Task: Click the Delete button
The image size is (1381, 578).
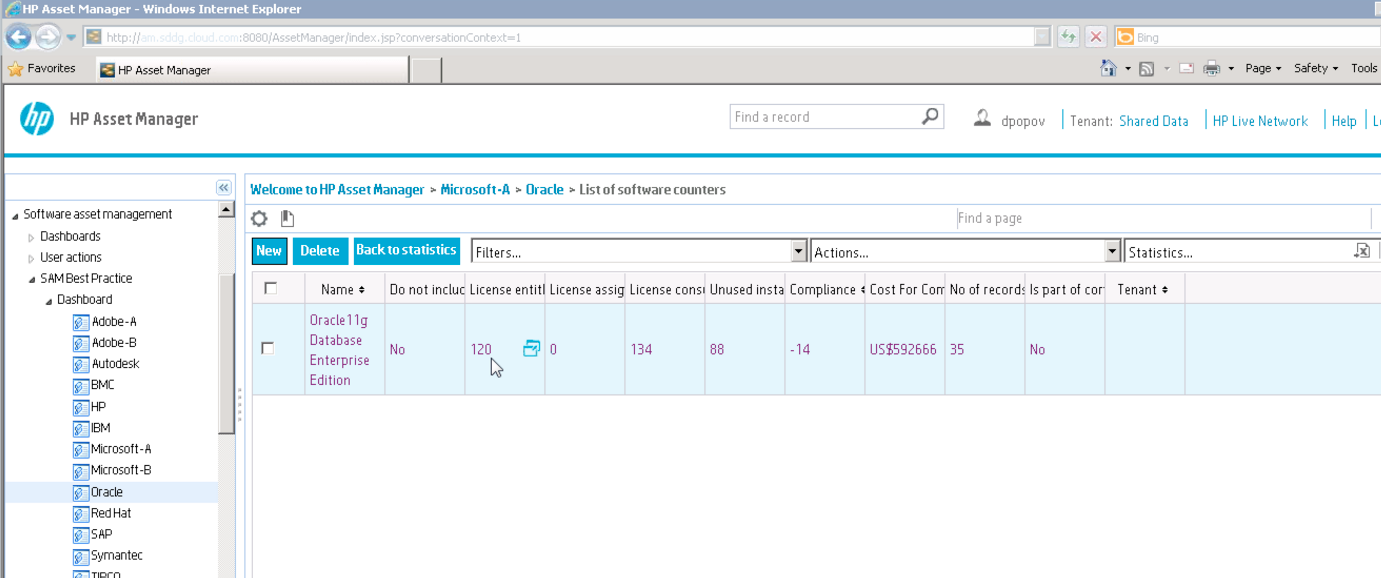Action: [320, 251]
